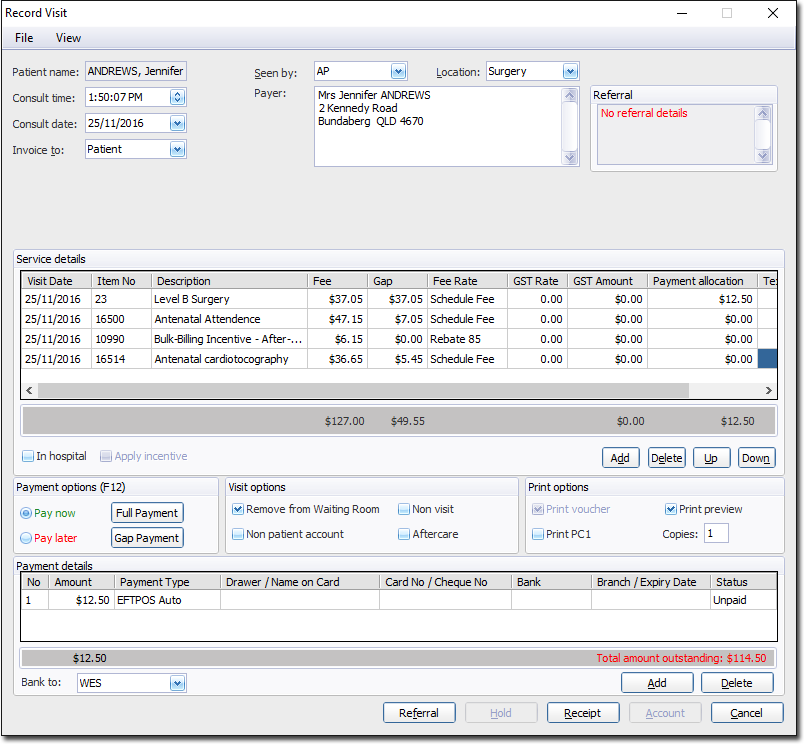This screenshot has height=744, width=804.
Task: Untick Remove from Waiting Room
Action: pos(238,509)
